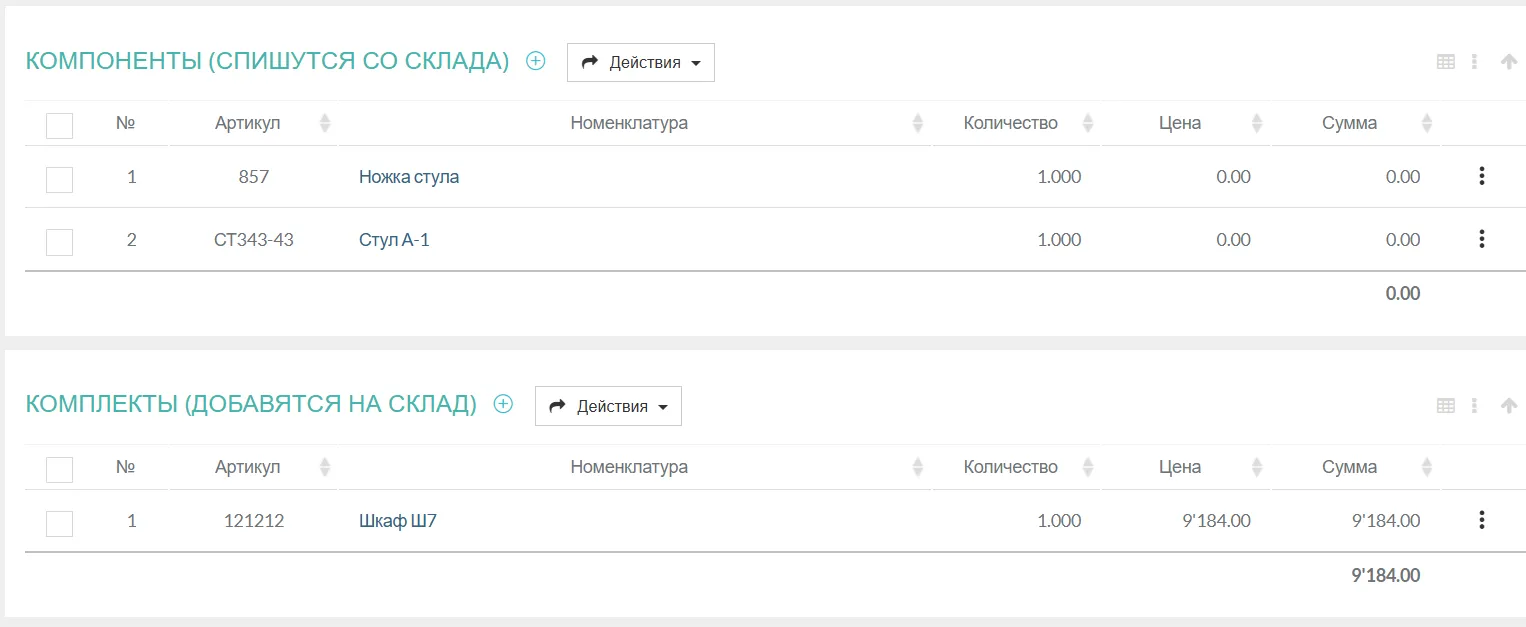
Task: Toggle select-all checkbox in Компоненты table header
Action: tap(60, 126)
